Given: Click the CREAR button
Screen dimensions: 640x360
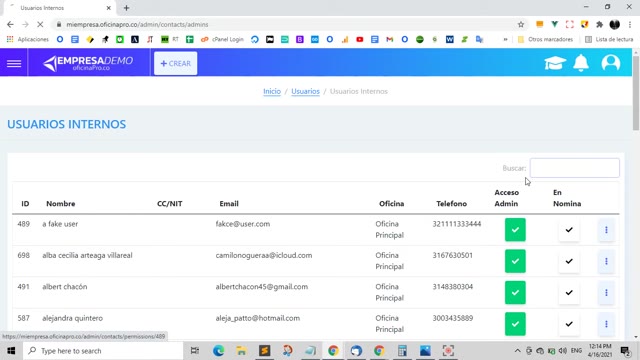Looking at the screenshot, I should pos(176,63).
